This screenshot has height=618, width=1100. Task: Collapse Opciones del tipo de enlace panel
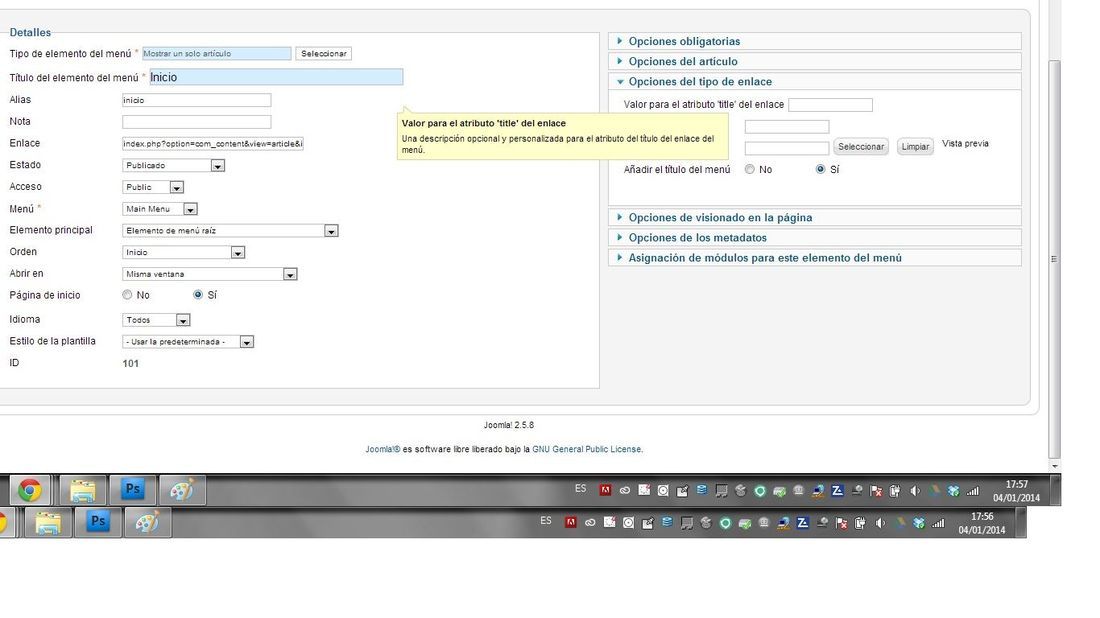pos(814,81)
